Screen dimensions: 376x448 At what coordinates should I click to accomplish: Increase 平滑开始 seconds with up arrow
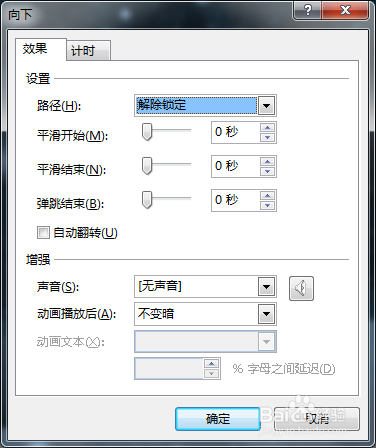[x=267, y=128]
